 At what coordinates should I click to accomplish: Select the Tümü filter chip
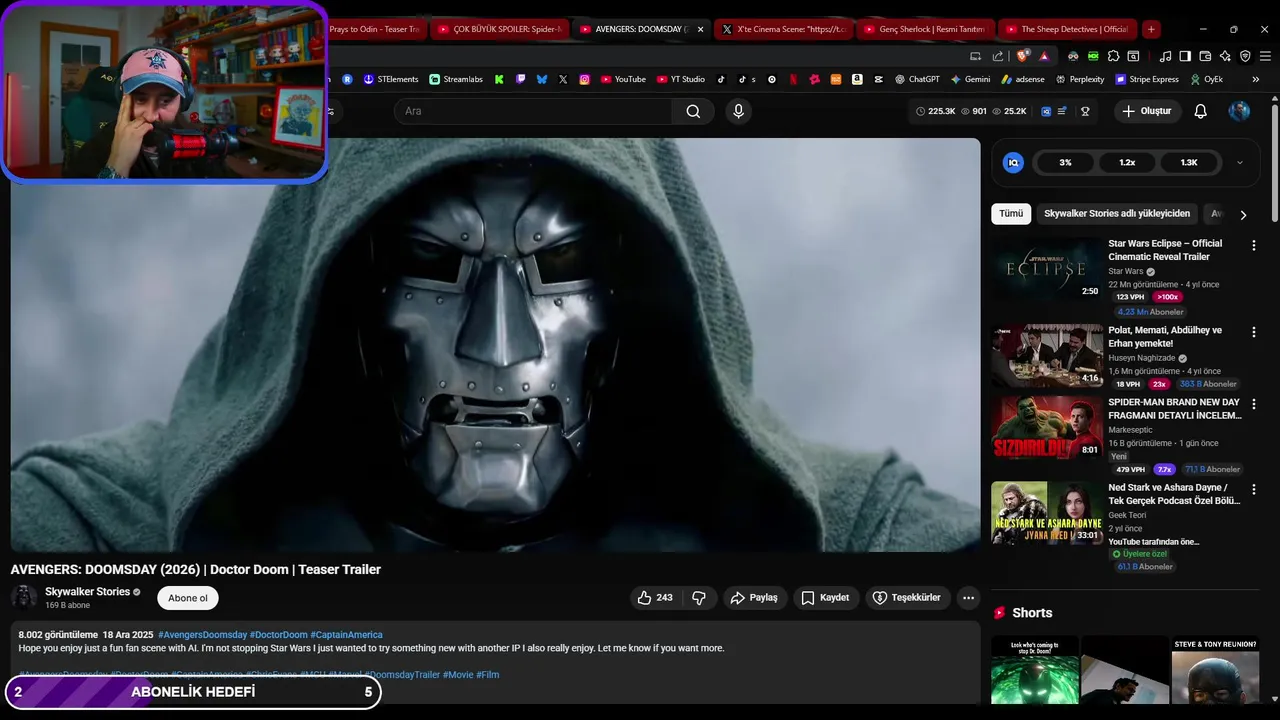click(1011, 214)
